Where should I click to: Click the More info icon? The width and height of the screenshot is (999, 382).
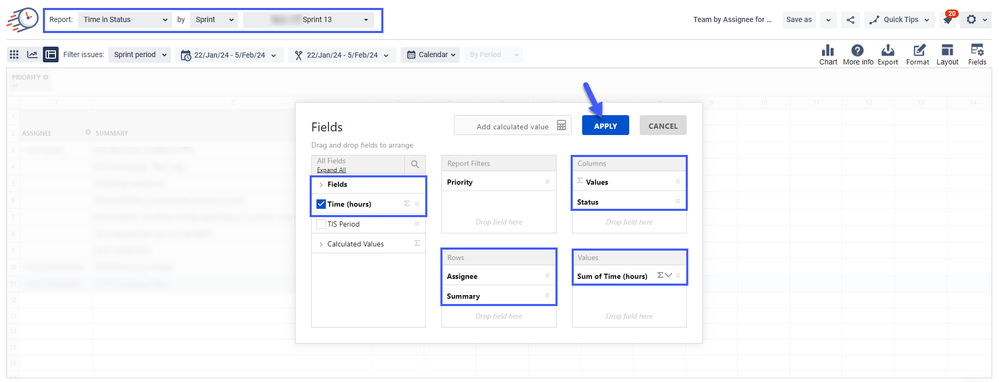[858, 55]
